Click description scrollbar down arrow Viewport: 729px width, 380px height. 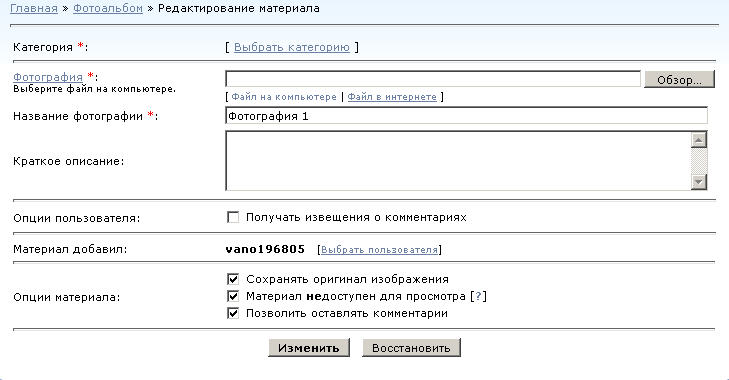(699, 181)
